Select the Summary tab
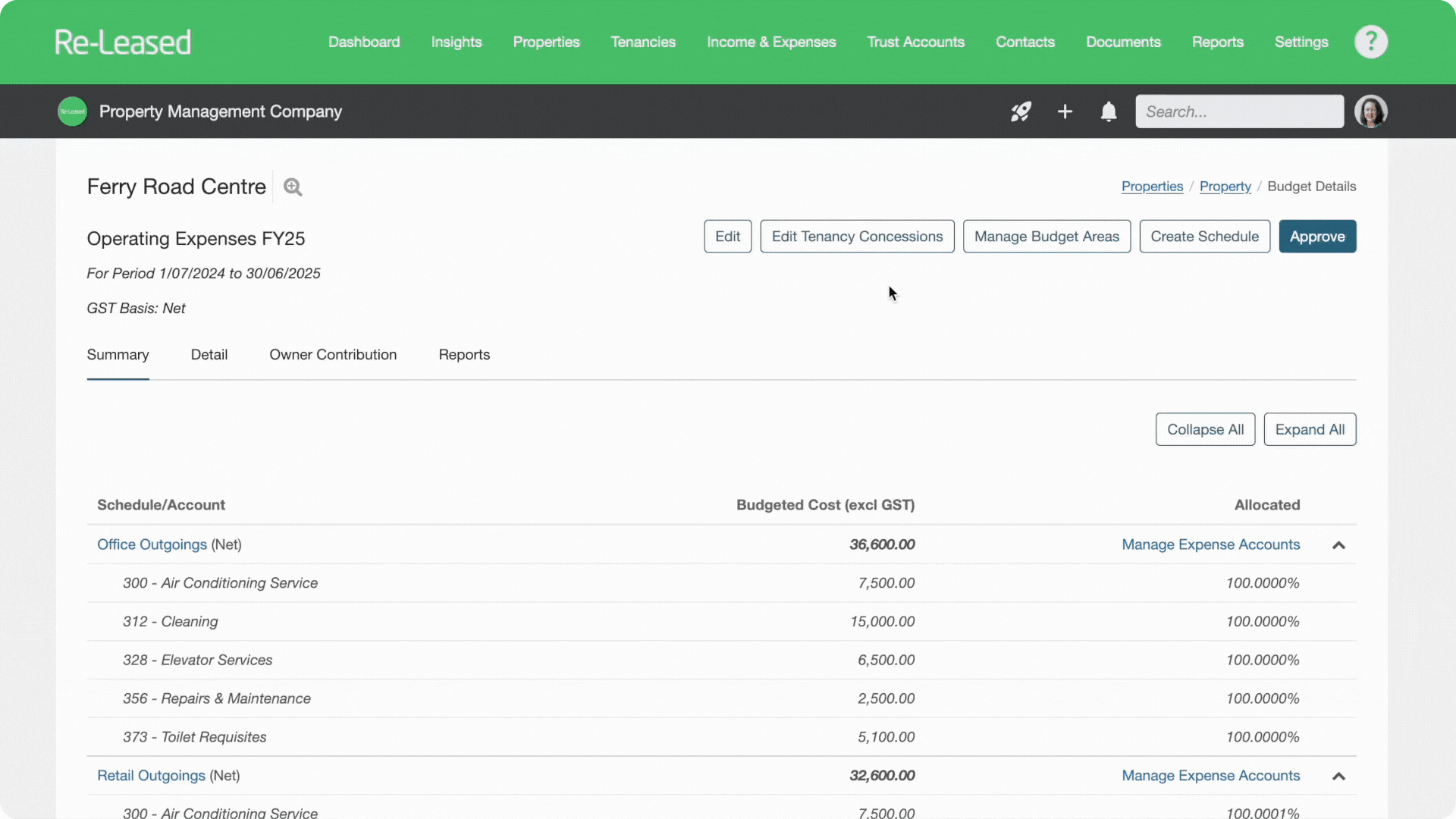The height and width of the screenshot is (819, 1456). (118, 355)
